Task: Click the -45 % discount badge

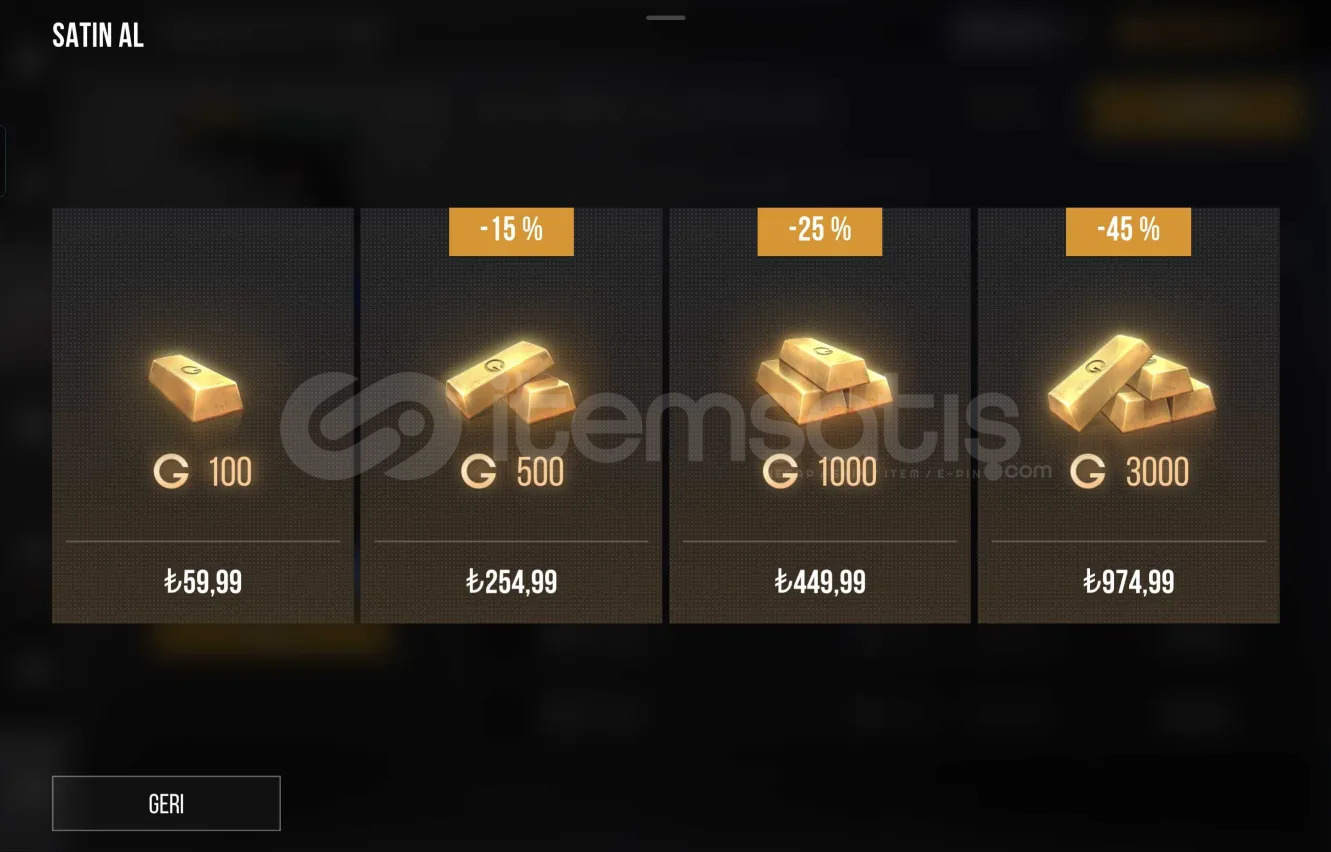Action: click(1128, 231)
